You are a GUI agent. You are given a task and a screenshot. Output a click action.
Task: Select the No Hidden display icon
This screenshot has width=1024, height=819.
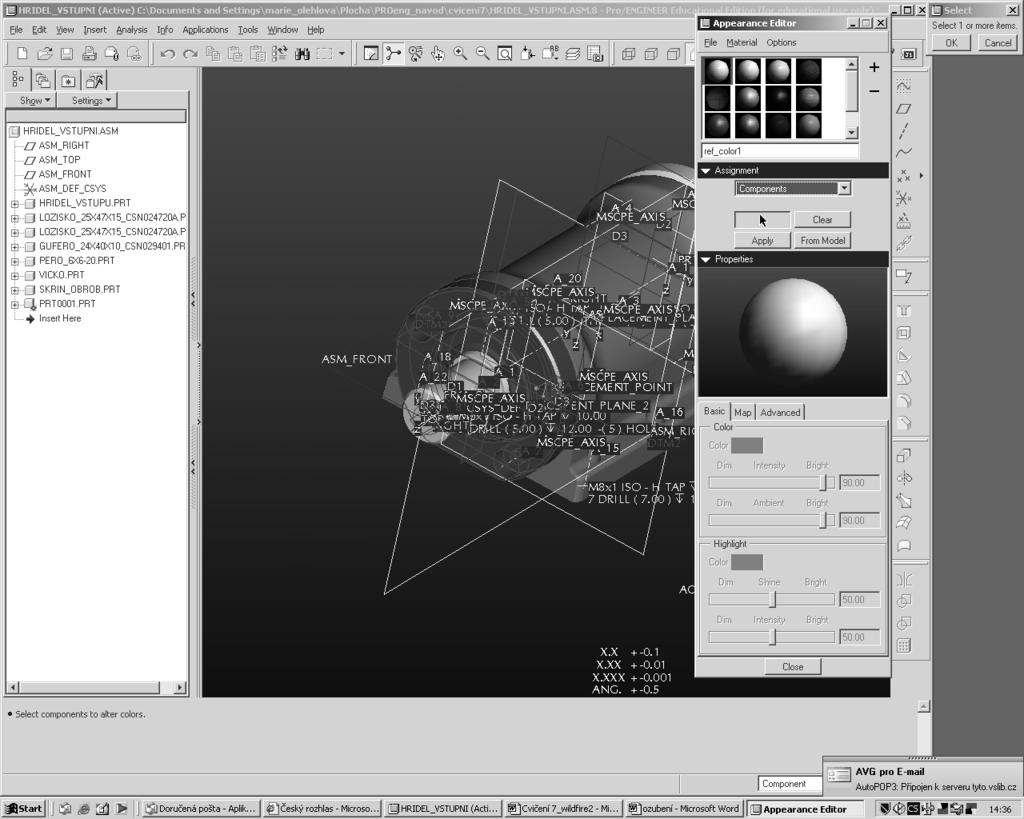(673, 54)
